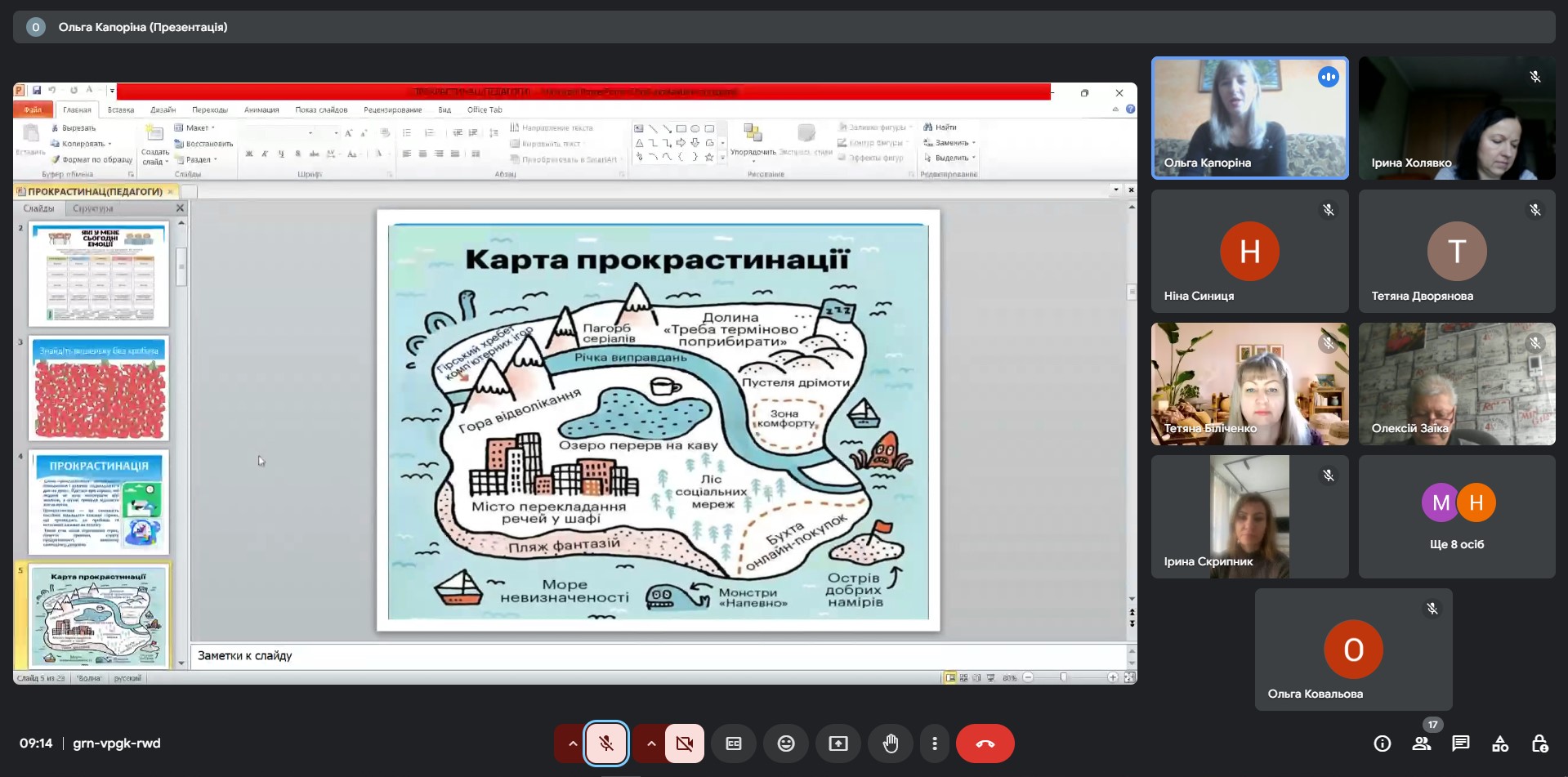
Task: Toggle closed captions on
Action: pyautogui.click(x=734, y=744)
